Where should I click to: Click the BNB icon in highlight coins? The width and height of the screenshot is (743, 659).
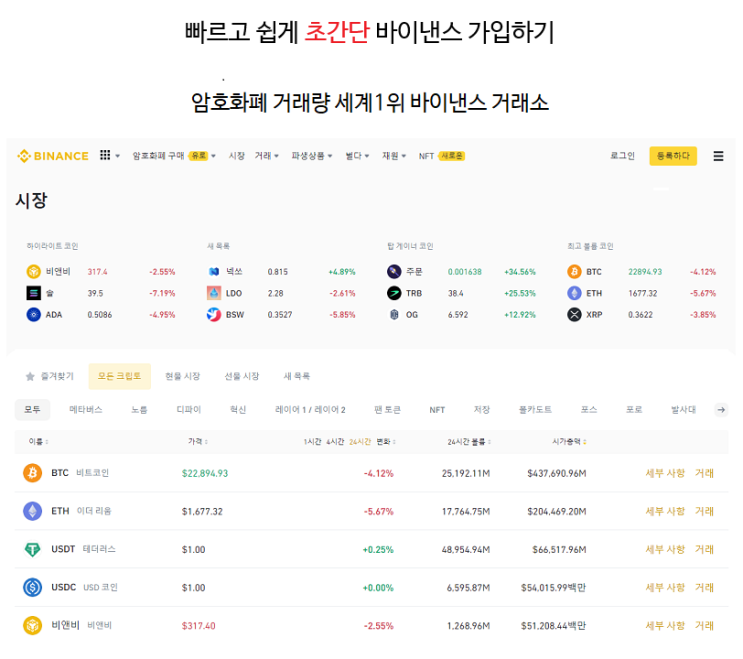pos(33,271)
